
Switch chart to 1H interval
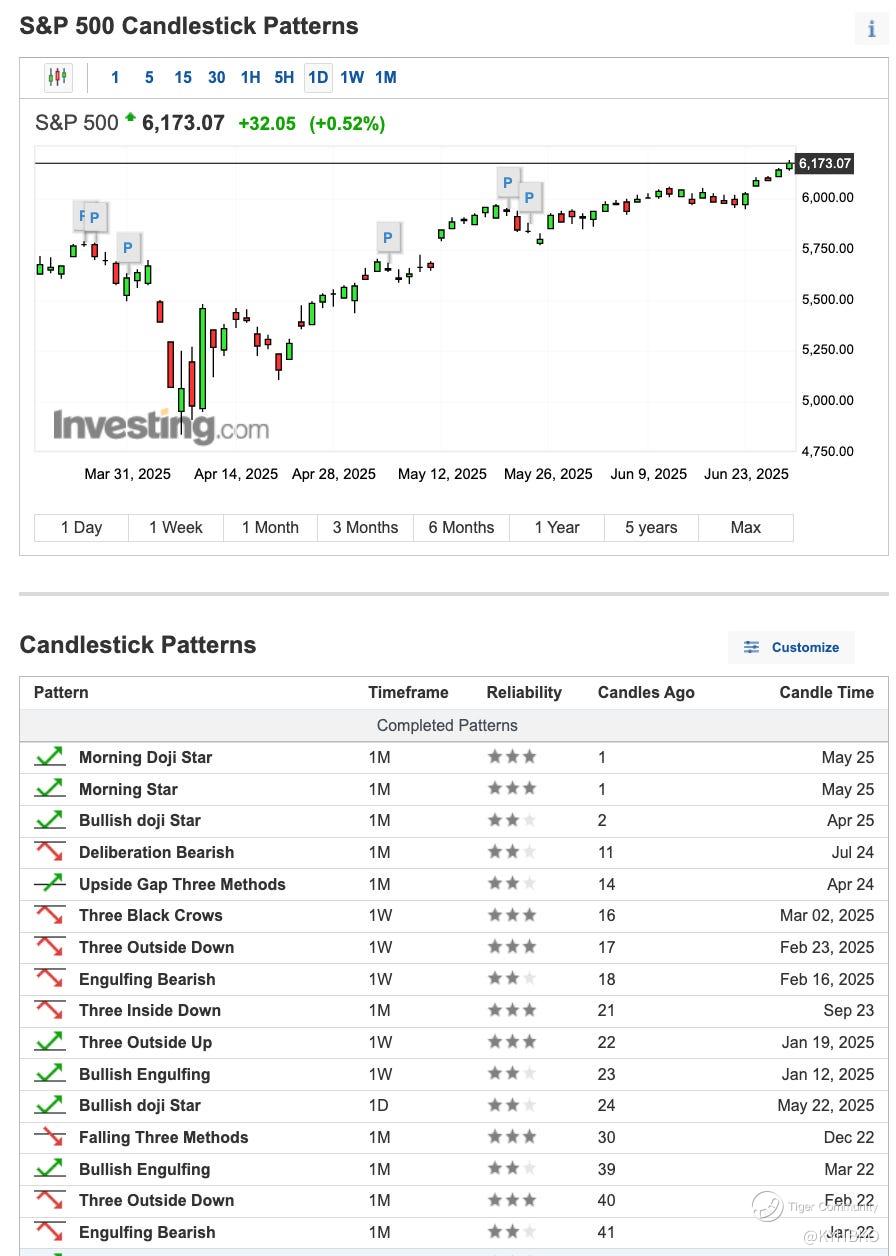click(x=251, y=77)
